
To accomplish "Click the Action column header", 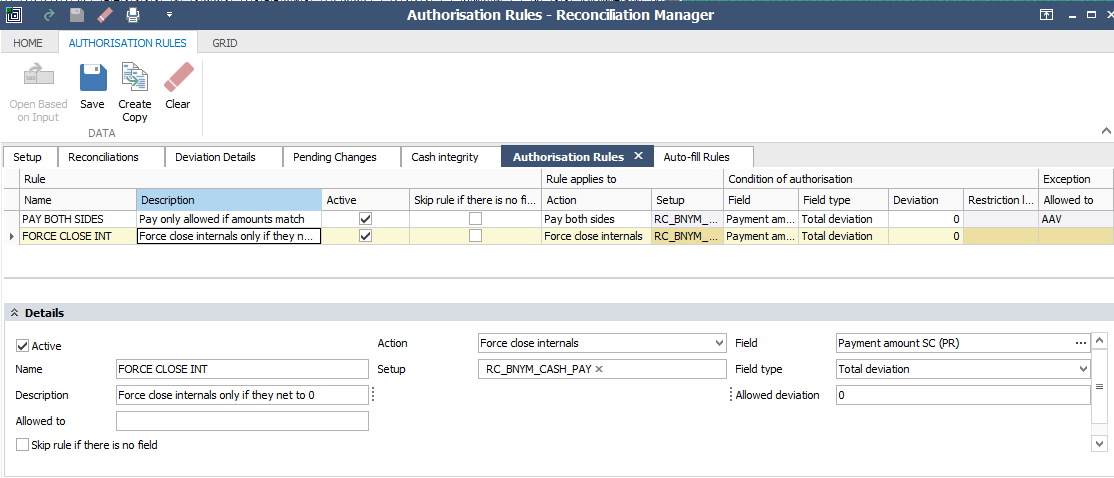I will [596, 200].
